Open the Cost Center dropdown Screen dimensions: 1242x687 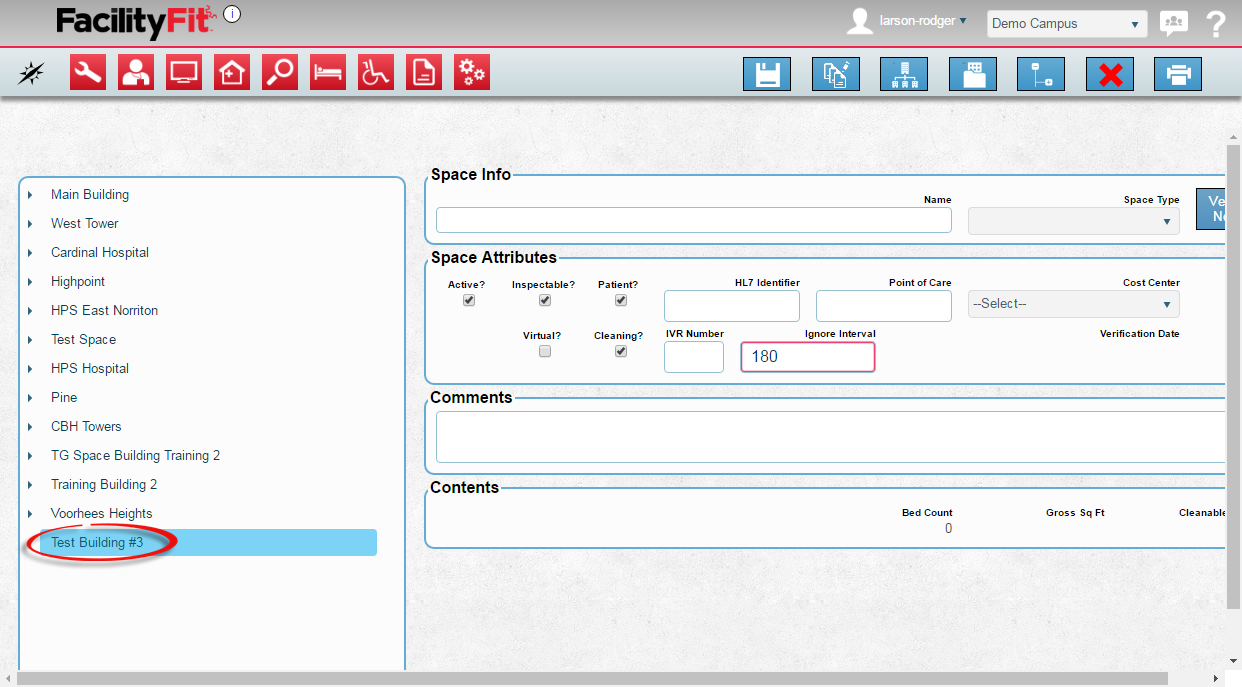click(1073, 304)
